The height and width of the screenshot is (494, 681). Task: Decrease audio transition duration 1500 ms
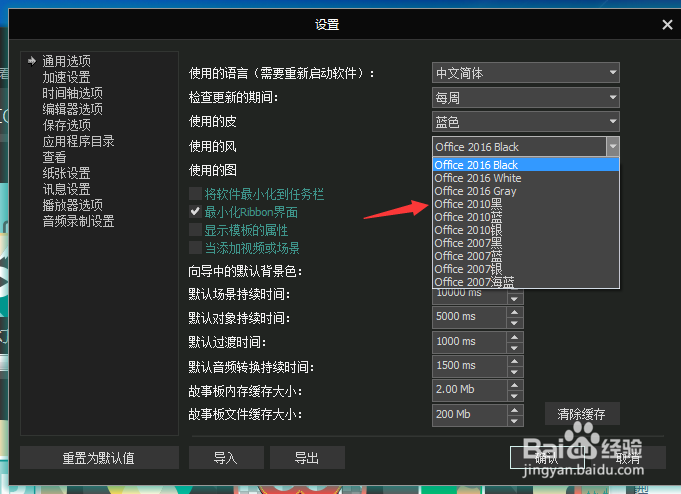(x=515, y=372)
